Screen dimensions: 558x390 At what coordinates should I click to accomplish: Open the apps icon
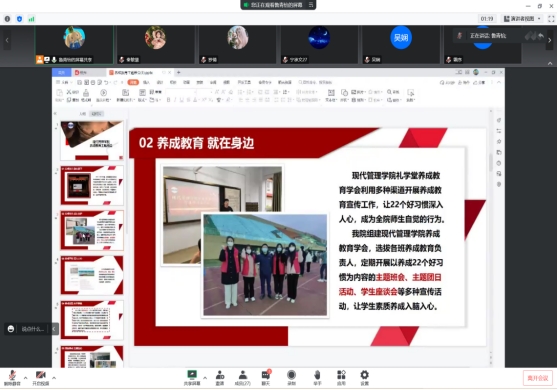point(341,378)
